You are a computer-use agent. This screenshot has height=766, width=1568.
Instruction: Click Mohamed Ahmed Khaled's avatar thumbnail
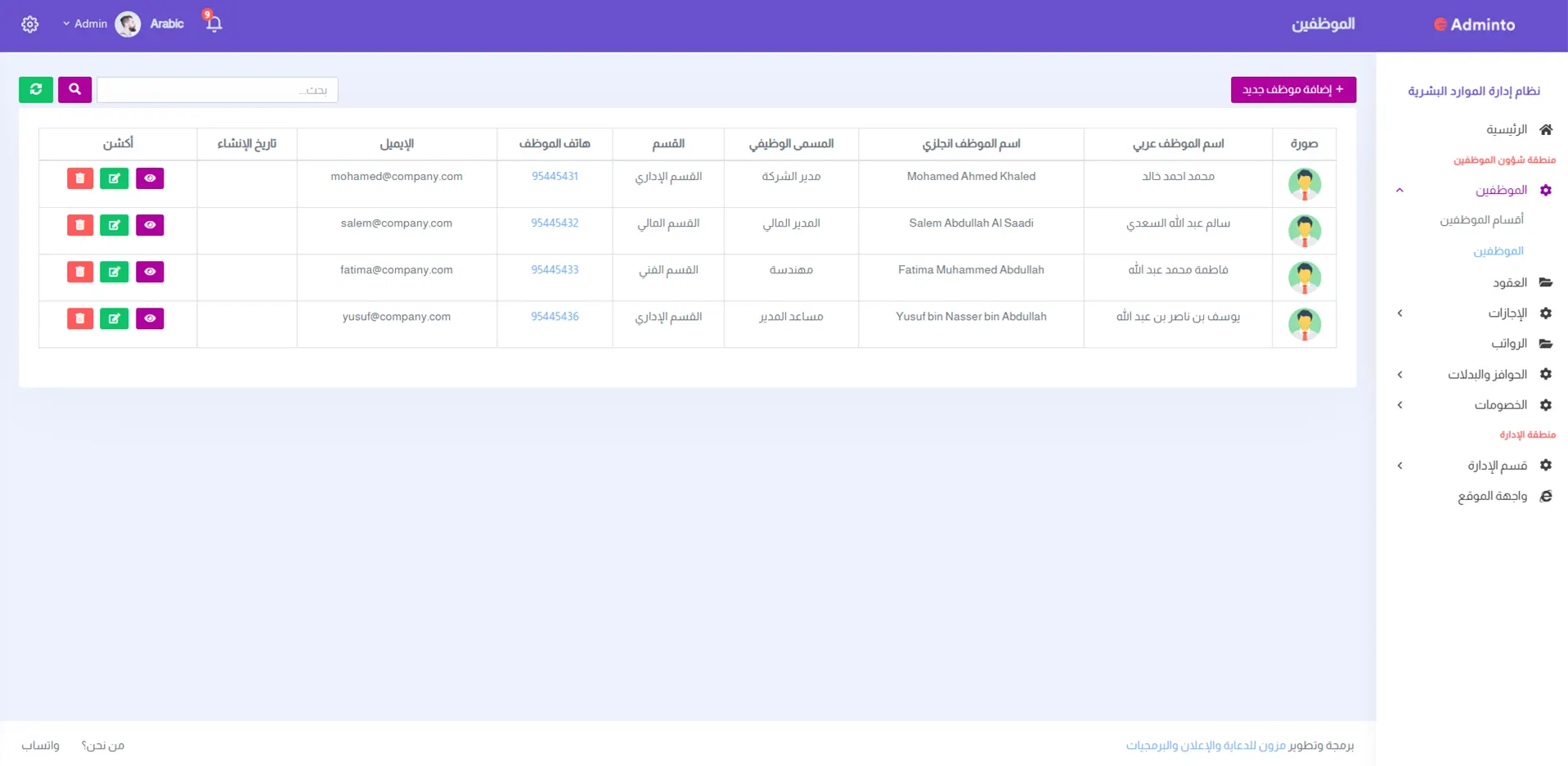tap(1304, 184)
